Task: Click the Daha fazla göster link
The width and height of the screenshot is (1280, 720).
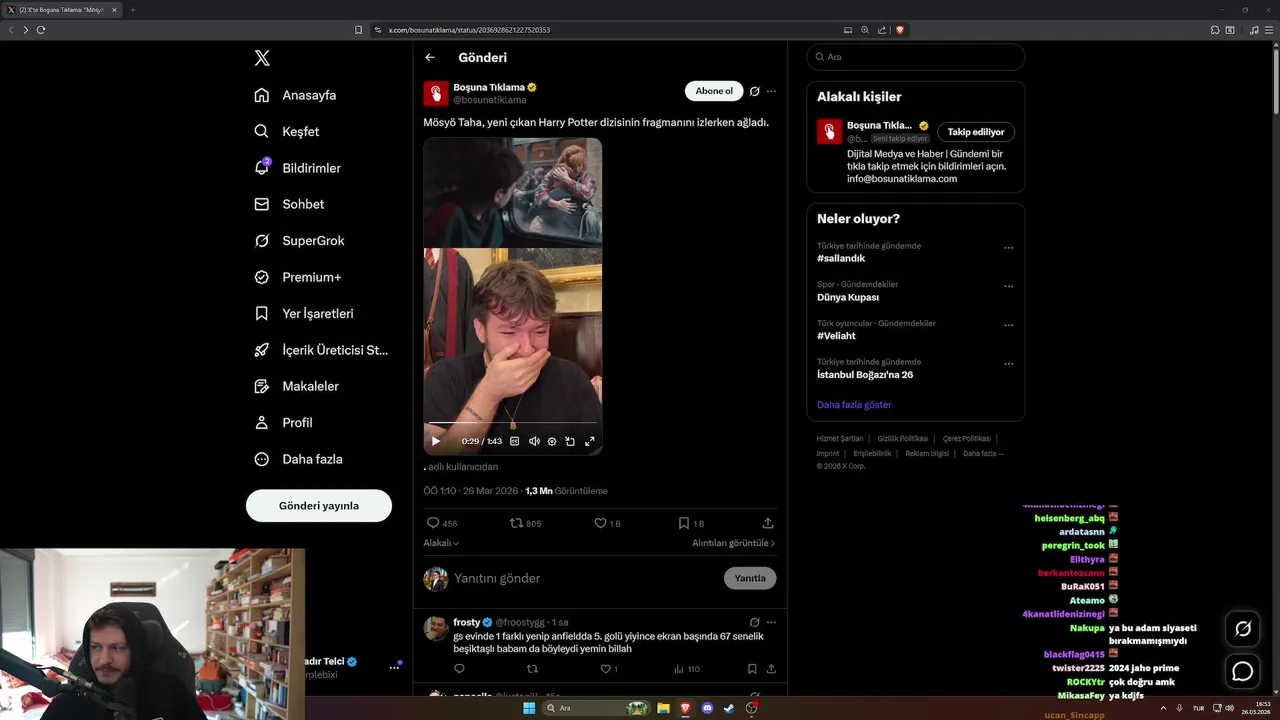Action: click(854, 405)
